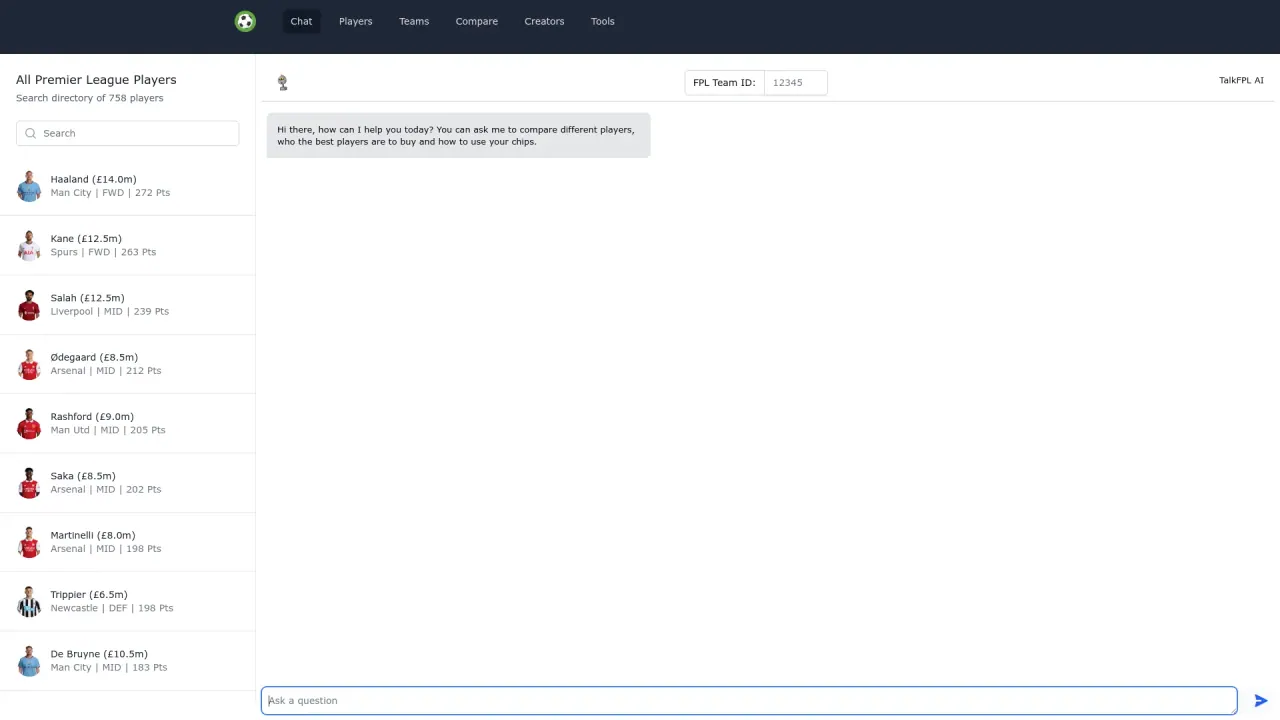Open Saka's player photo
Image resolution: width=1280 pixels, height=720 pixels.
[29, 483]
